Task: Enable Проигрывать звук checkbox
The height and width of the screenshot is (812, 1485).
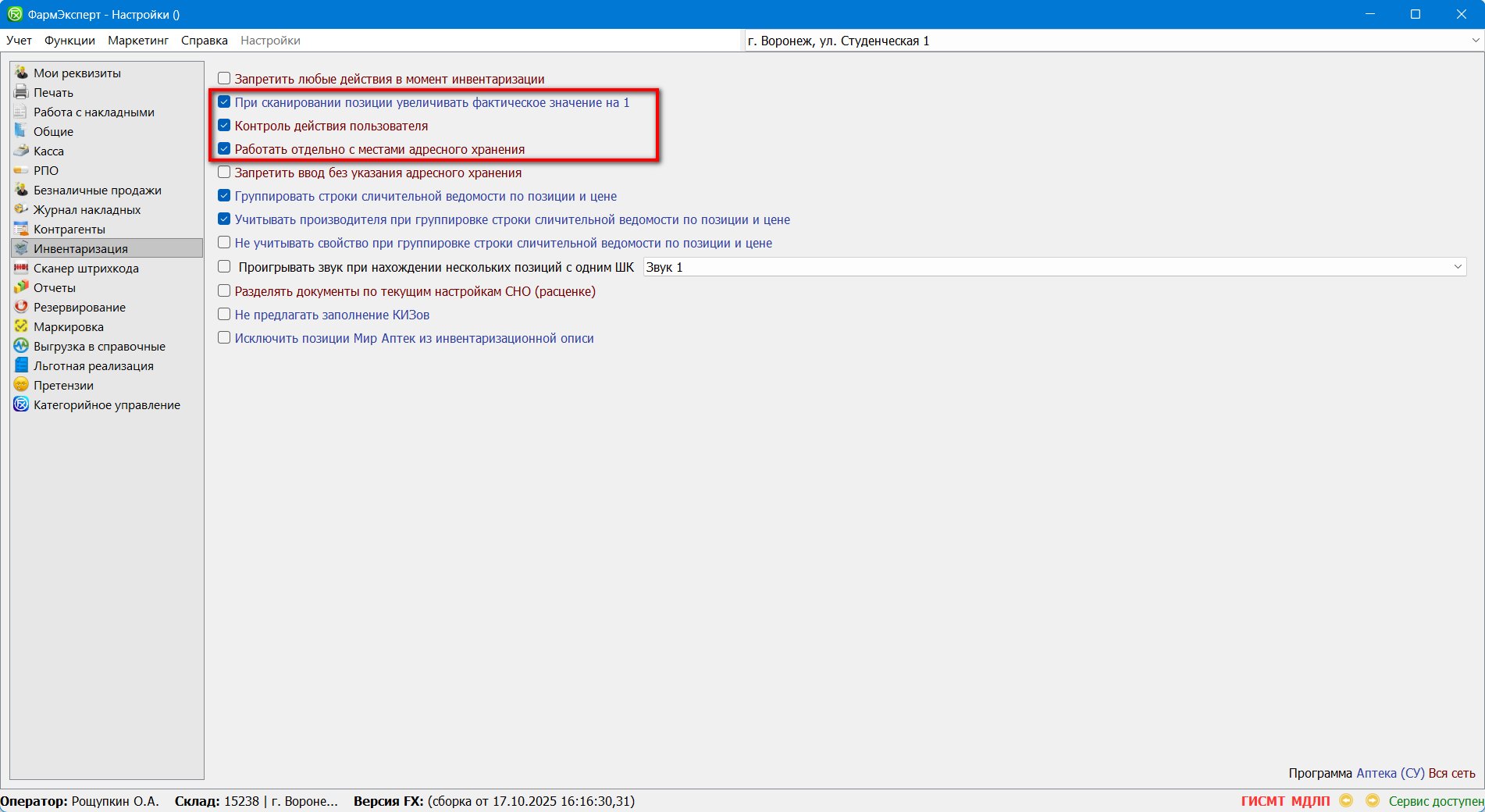Action: click(x=224, y=267)
